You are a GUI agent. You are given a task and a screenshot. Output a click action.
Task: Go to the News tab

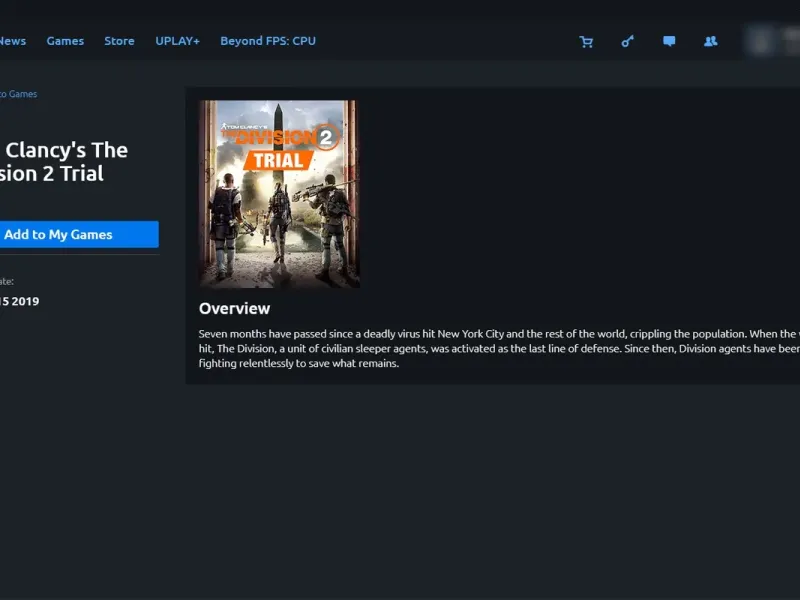(x=13, y=41)
